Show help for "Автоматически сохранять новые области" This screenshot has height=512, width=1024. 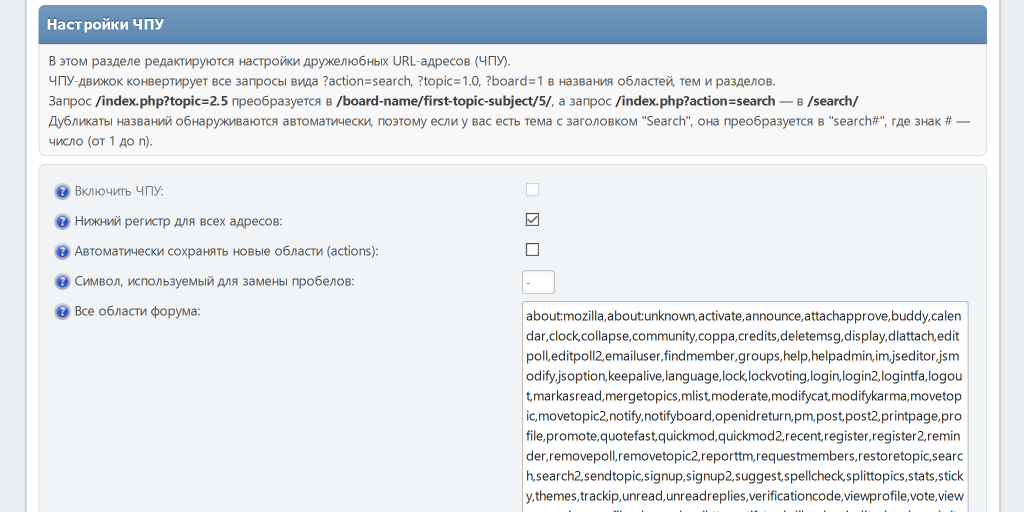pos(62,251)
